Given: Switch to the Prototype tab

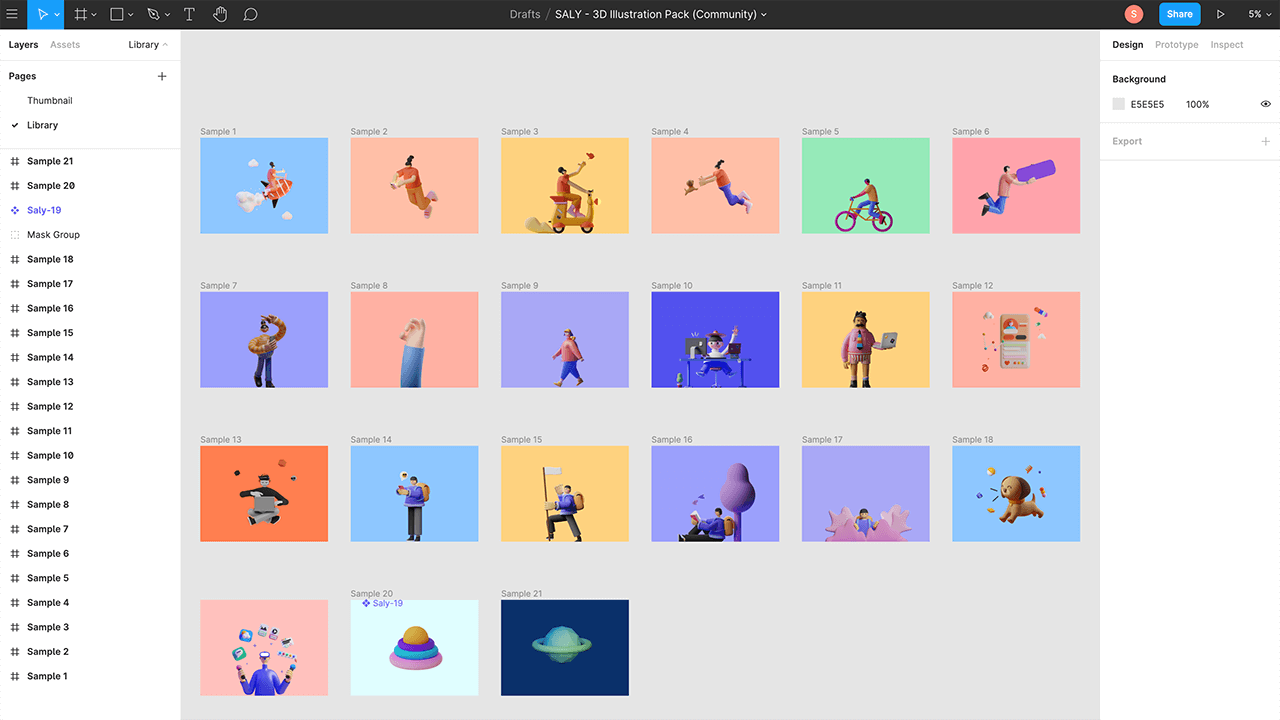Looking at the screenshot, I should pos(1176,45).
